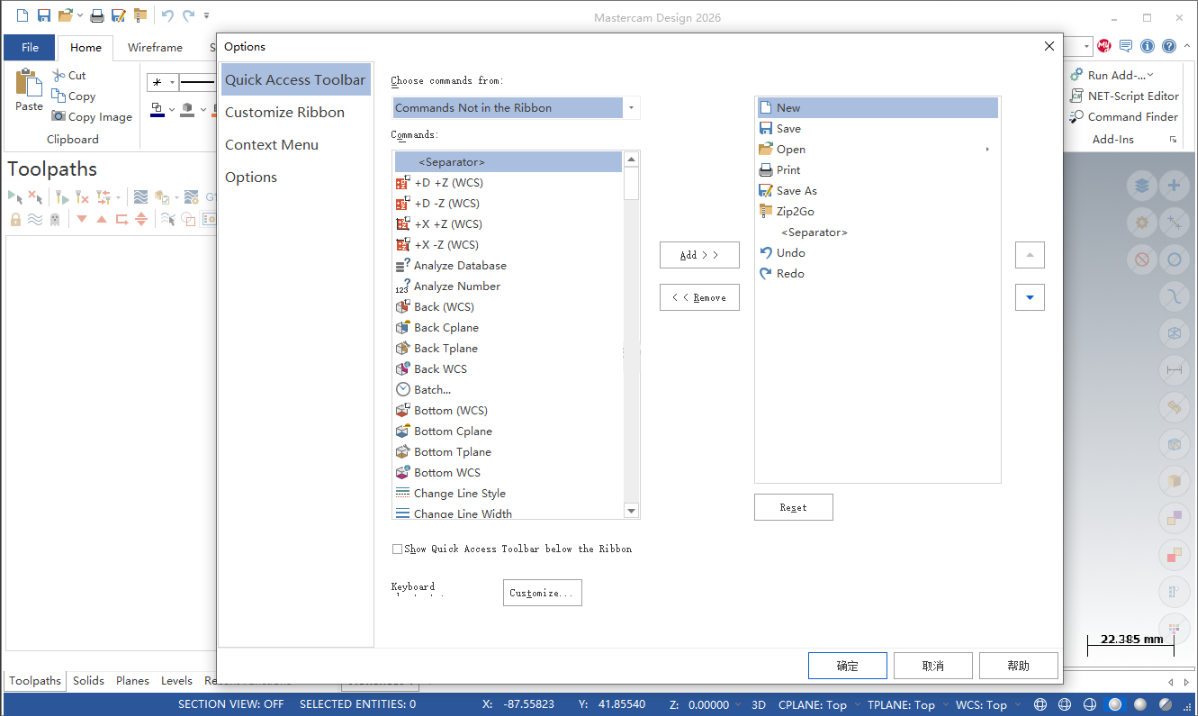
Task: Close the Options dialog with X
Action: point(1049,47)
